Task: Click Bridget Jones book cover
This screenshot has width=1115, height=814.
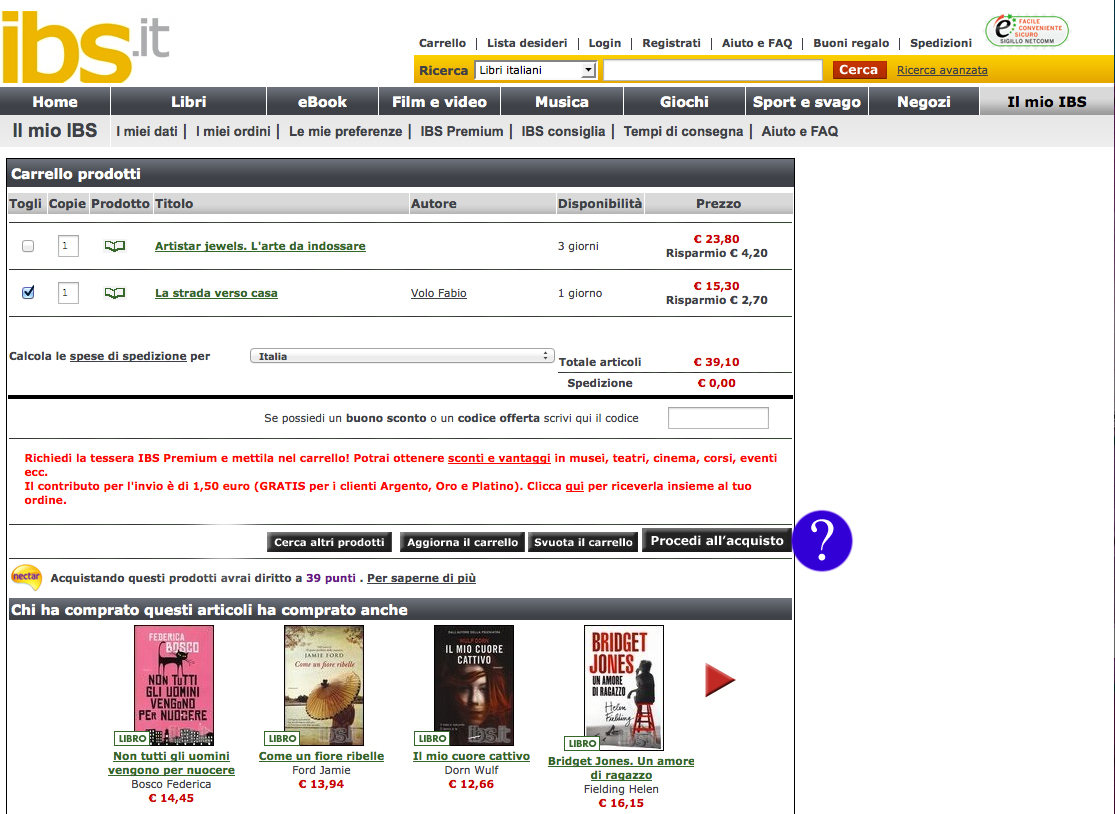Action: (x=624, y=687)
